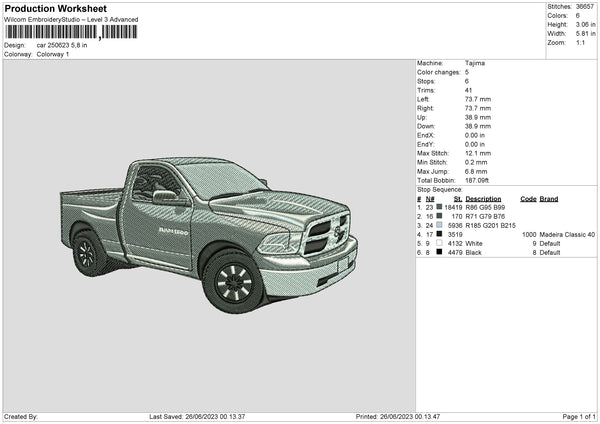Click the Width value 5.81 in
The height and width of the screenshot is (424, 600).
pyautogui.click(x=586, y=34)
